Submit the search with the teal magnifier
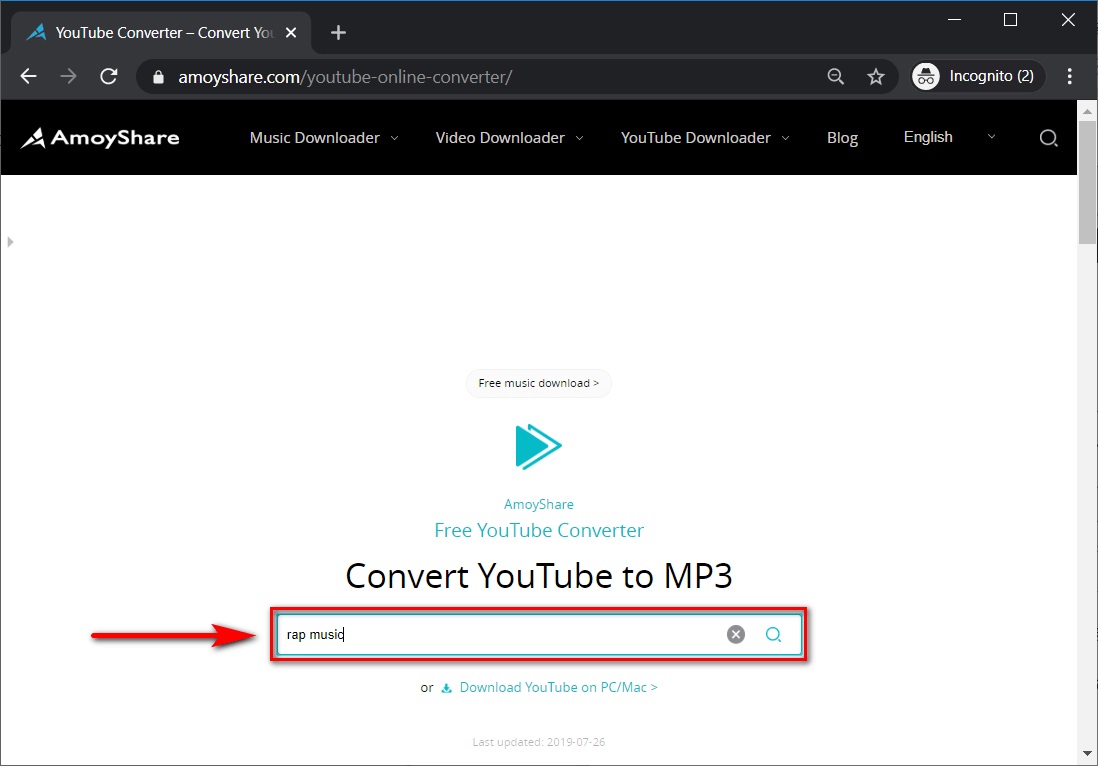Screen dimensions: 1098x766 point(773,634)
